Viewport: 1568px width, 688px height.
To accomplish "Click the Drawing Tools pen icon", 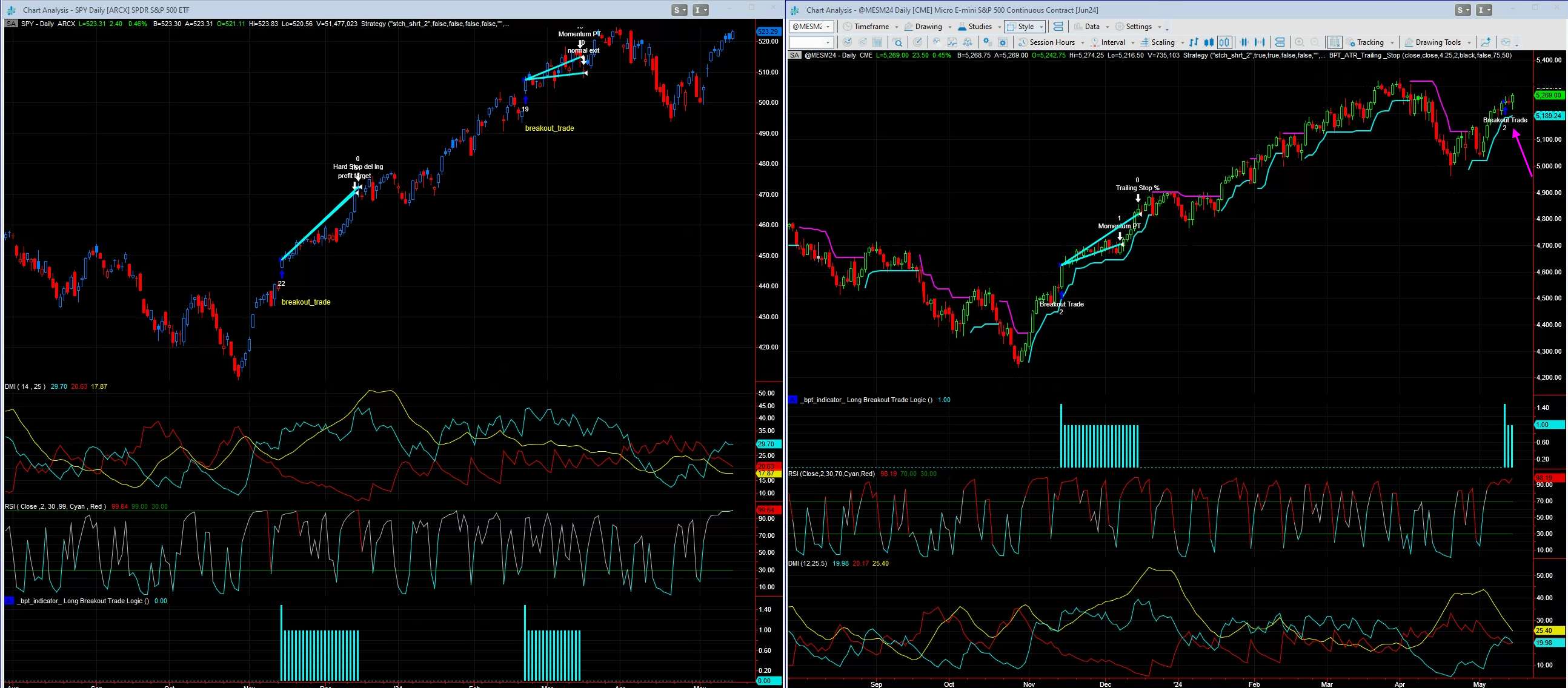I will pyautogui.click(x=1409, y=42).
